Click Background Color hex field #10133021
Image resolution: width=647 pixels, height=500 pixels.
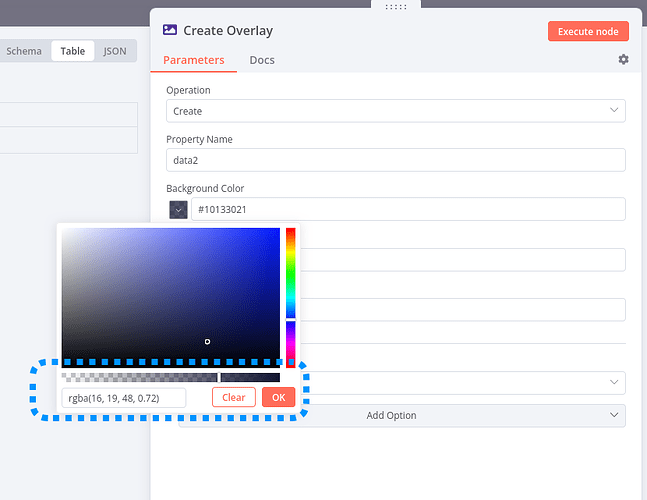click(408, 209)
